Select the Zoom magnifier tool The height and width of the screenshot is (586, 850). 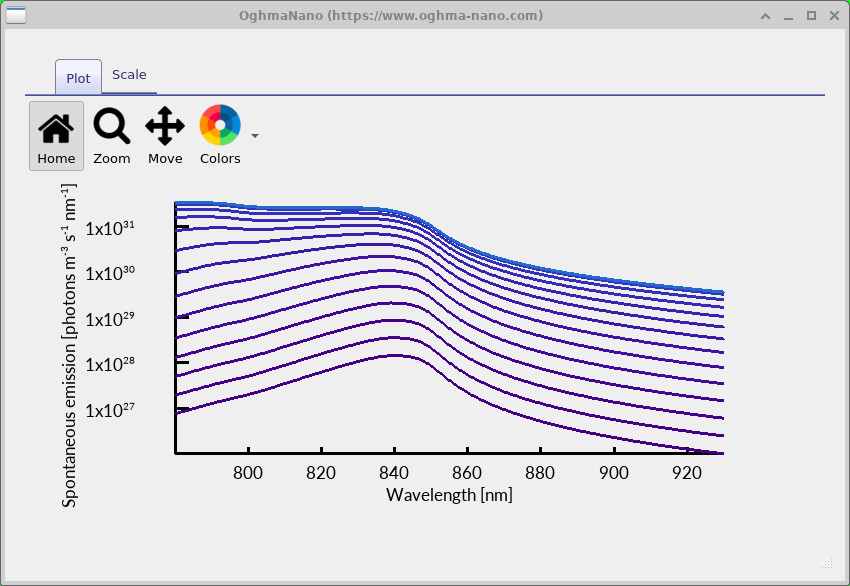tap(112, 136)
